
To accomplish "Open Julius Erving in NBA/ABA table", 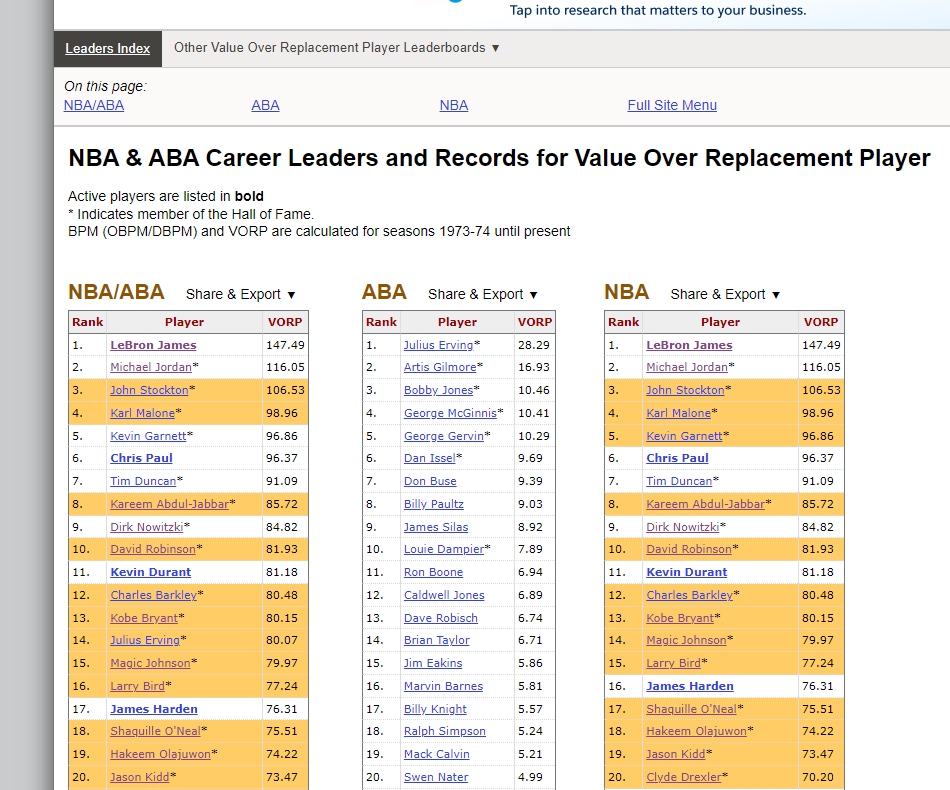I will click(145, 640).
